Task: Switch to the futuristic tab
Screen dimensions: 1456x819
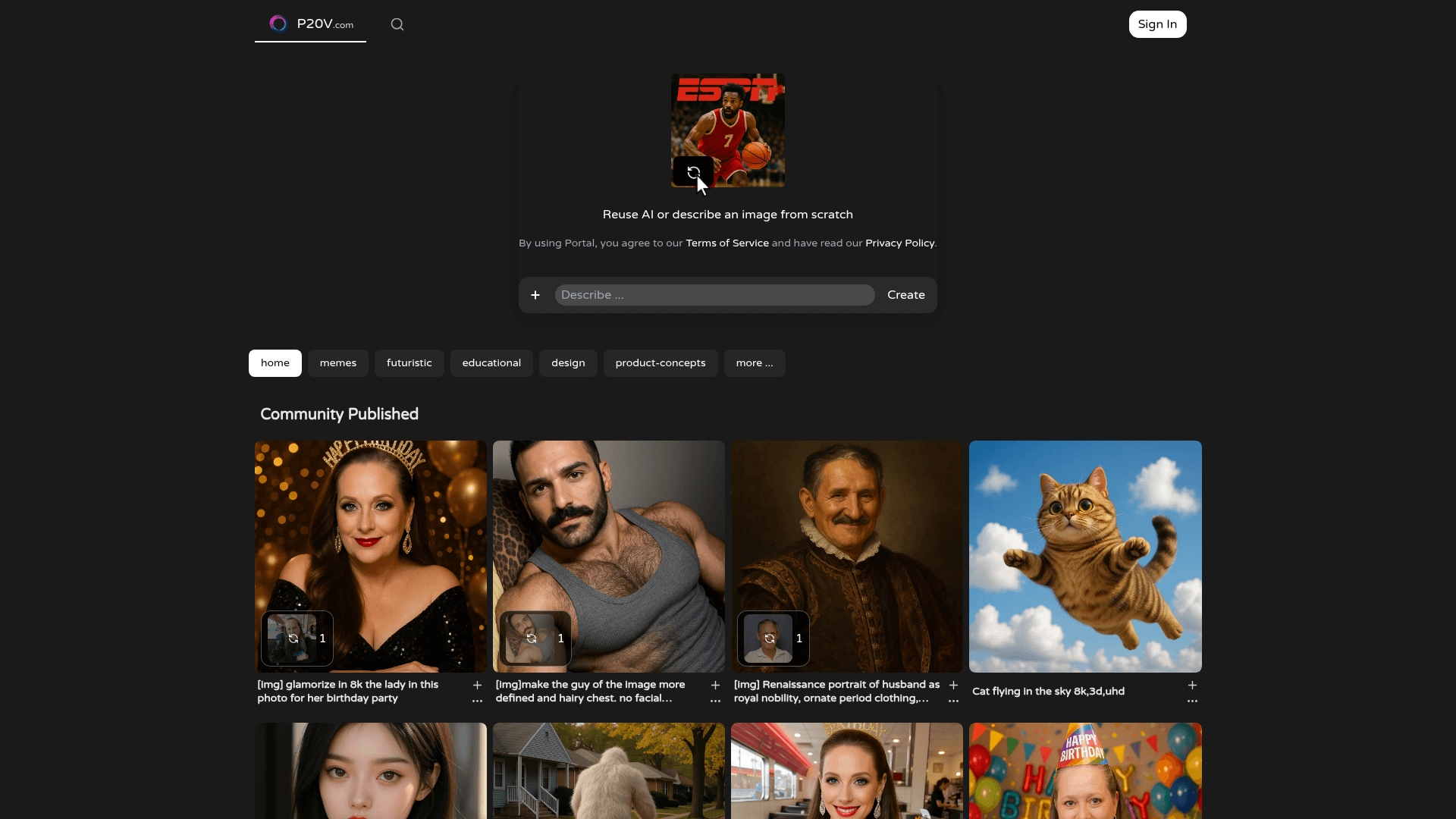Action: coord(409,363)
